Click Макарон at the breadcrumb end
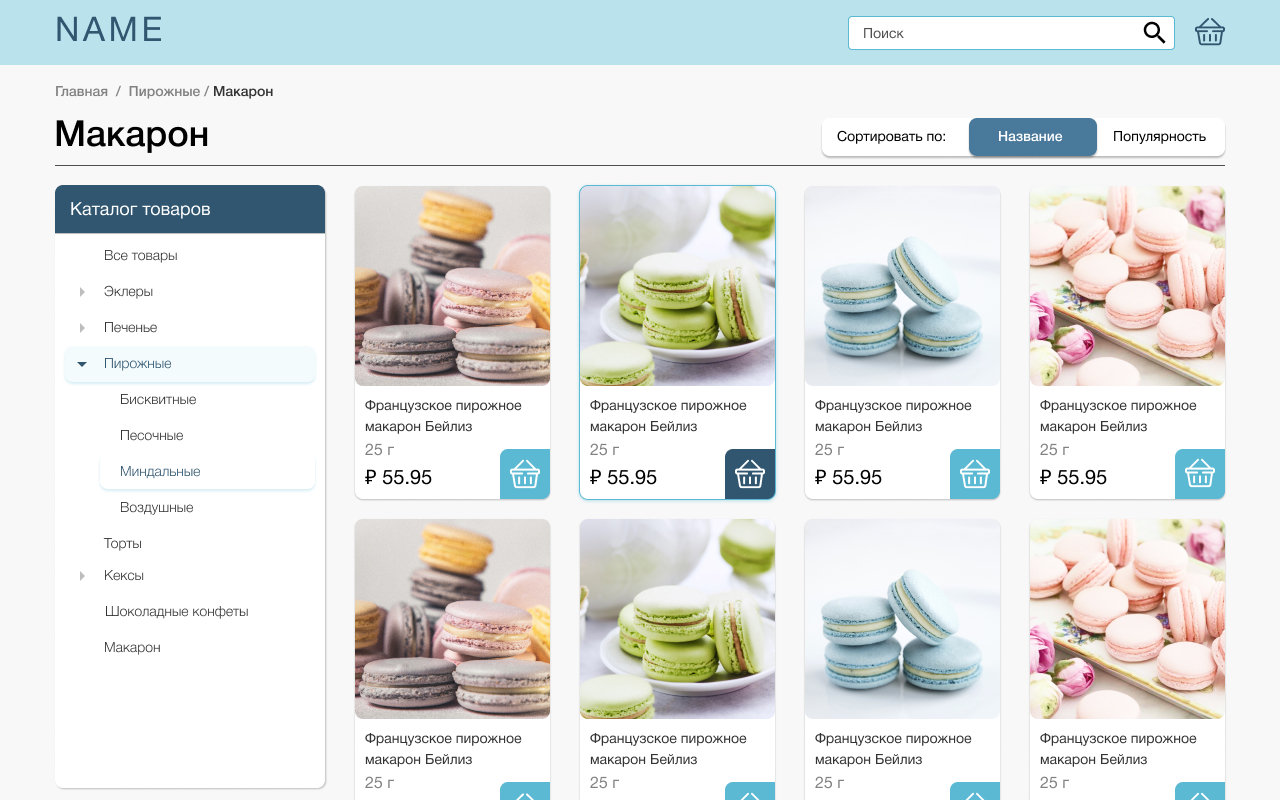 (x=243, y=91)
